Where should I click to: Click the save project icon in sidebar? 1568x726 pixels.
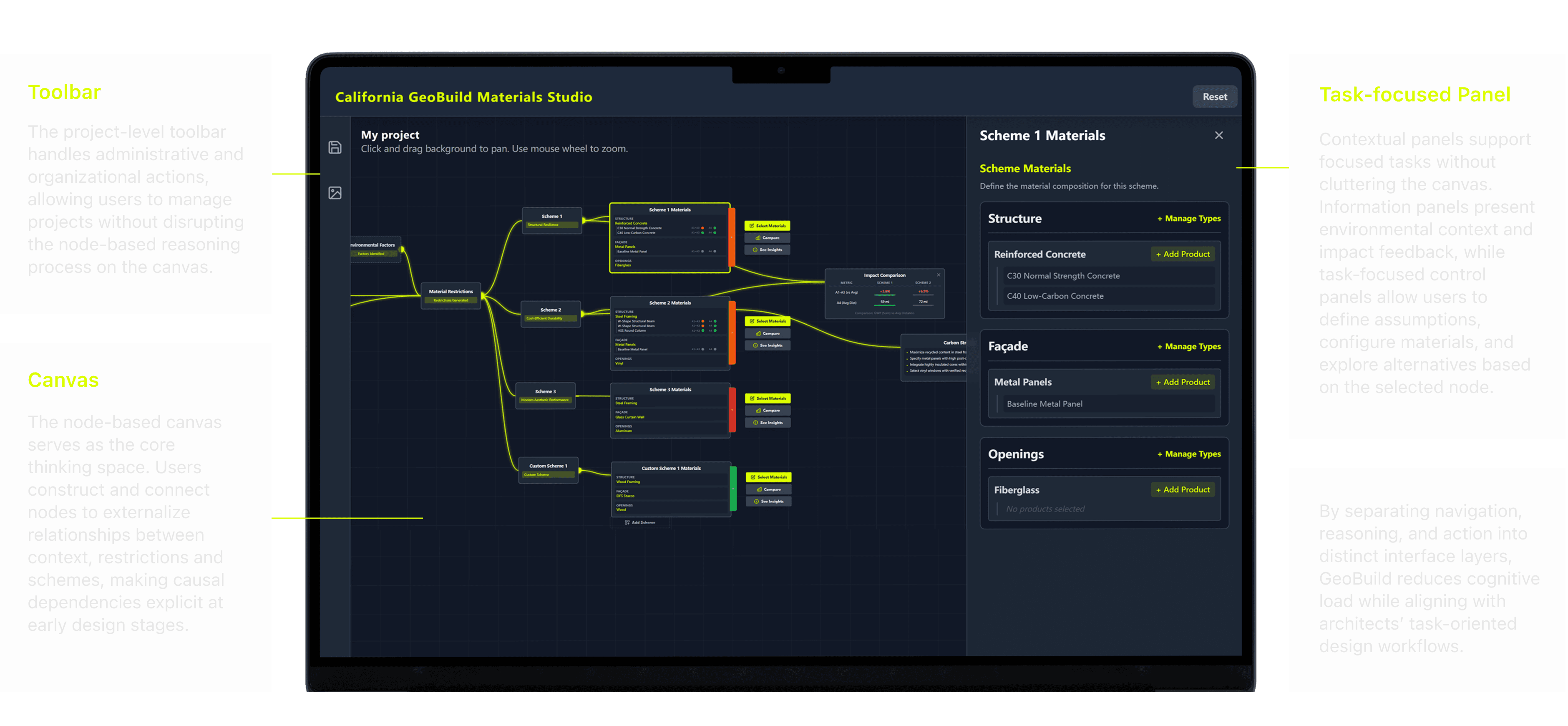point(335,147)
